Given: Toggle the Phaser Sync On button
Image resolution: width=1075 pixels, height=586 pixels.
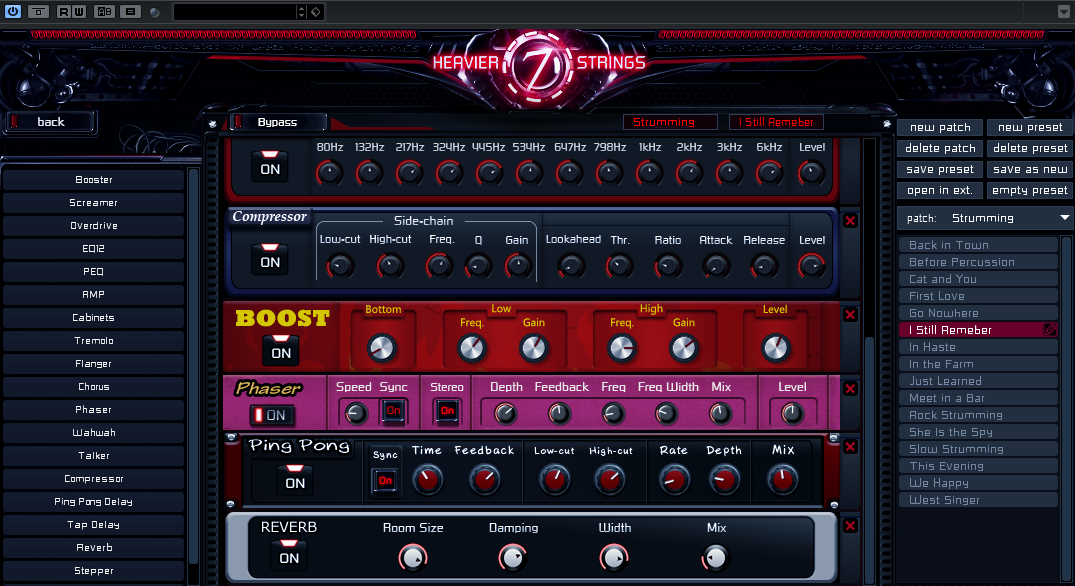Looking at the screenshot, I should 394,411.
